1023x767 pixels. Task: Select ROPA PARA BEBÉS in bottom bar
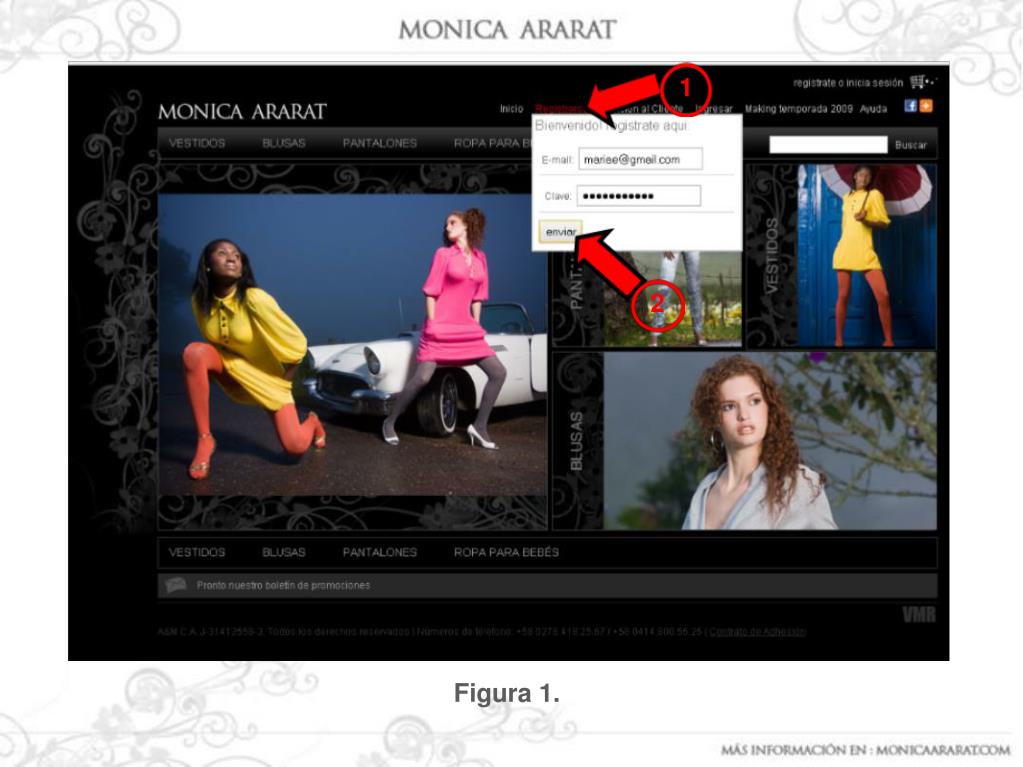pyautogui.click(x=506, y=552)
